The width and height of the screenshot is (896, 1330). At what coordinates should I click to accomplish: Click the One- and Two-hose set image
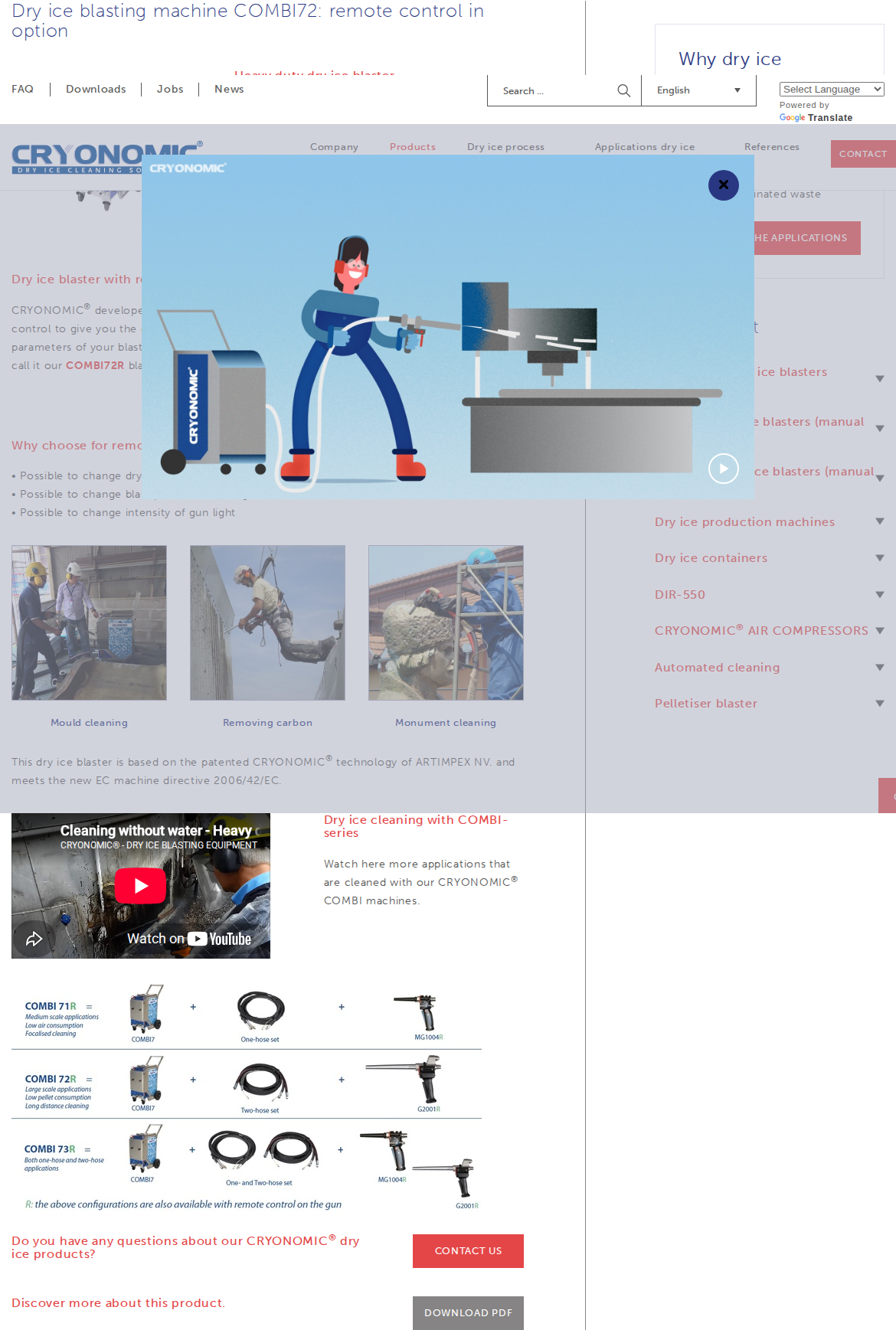click(263, 1151)
